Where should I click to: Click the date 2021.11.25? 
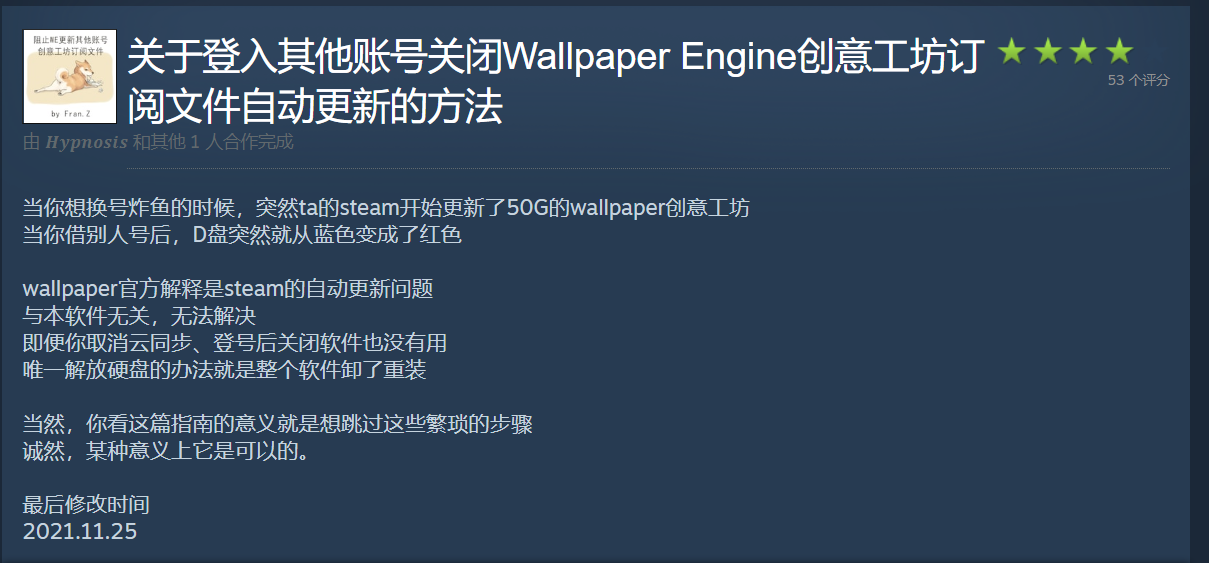tap(80, 531)
